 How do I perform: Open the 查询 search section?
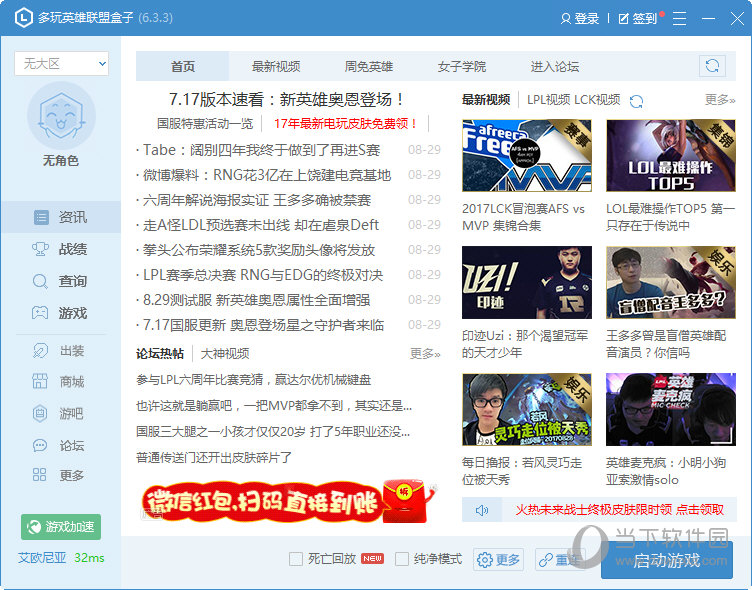click(60, 281)
